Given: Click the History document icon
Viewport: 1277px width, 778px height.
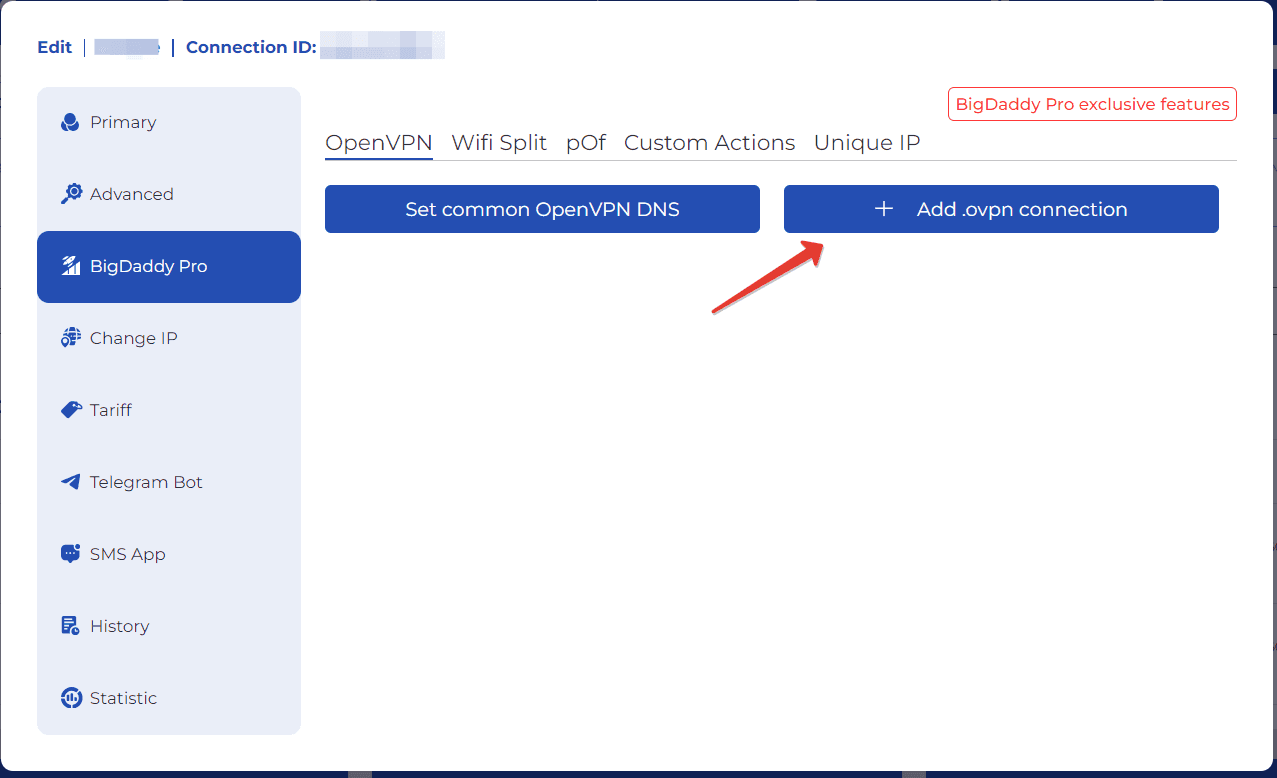Looking at the screenshot, I should [70, 626].
